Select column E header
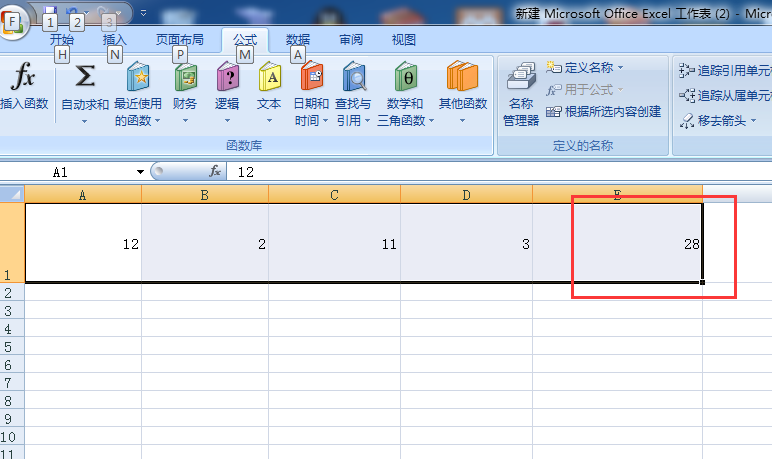Viewport: 772px width, 459px height. pyautogui.click(x=617, y=195)
